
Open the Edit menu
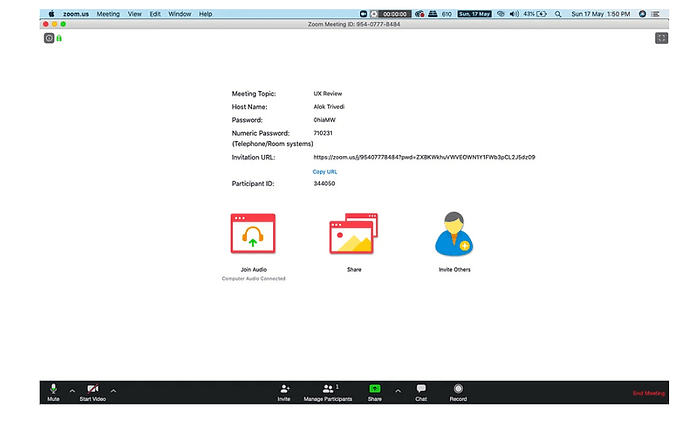155,14
